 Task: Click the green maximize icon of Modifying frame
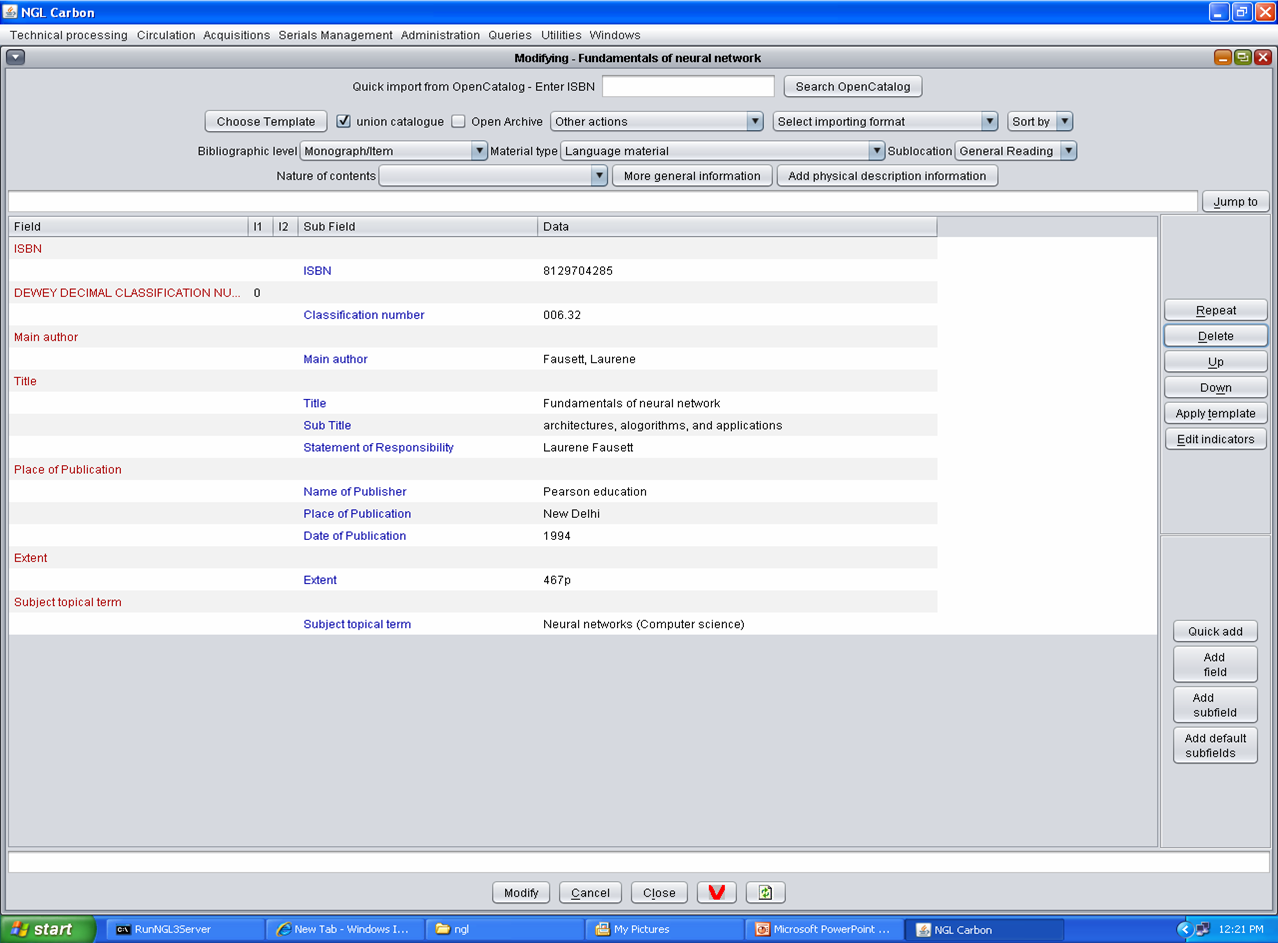(x=1242, y=58)
